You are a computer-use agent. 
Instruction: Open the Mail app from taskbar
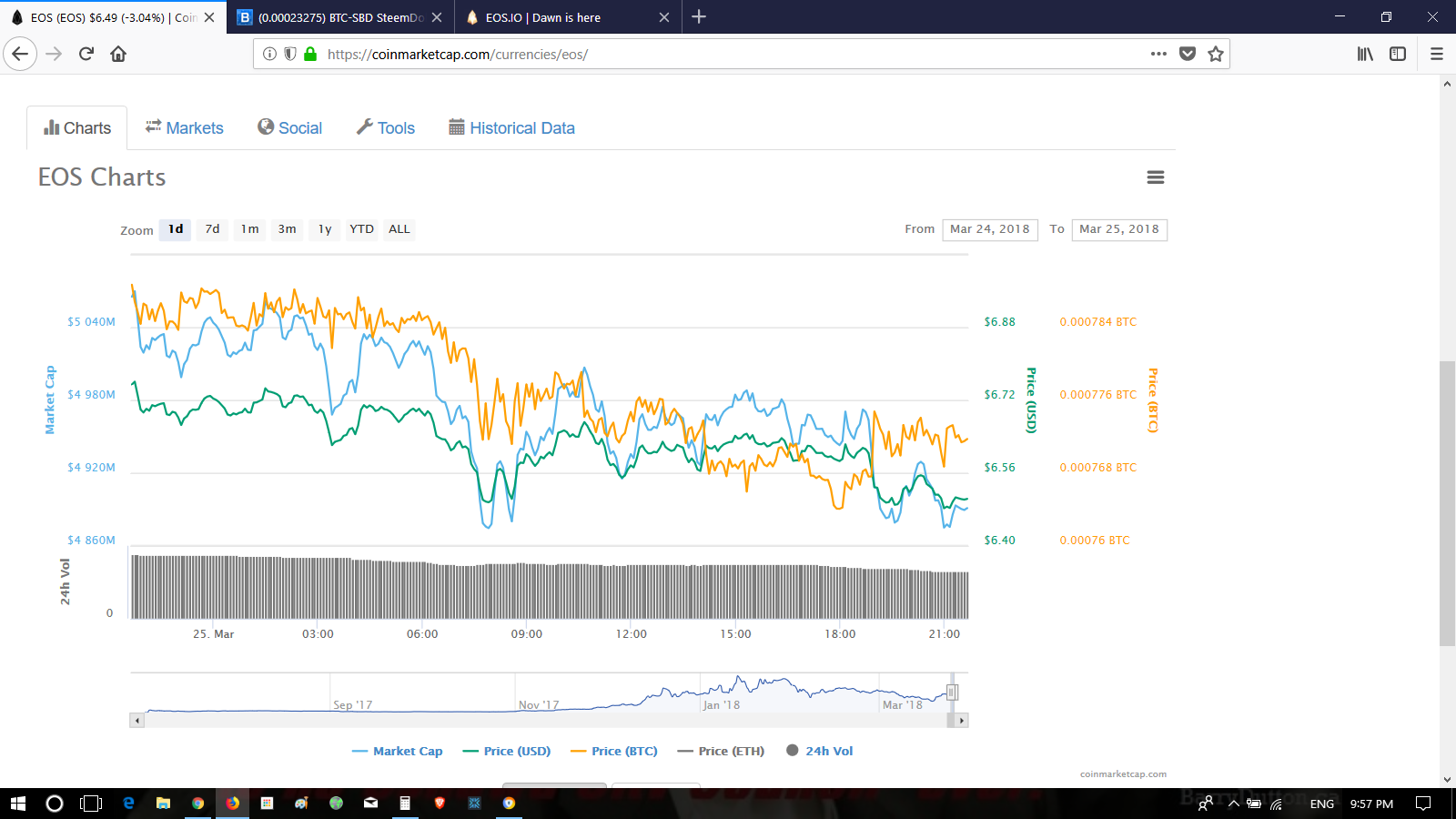coord(370,804)
